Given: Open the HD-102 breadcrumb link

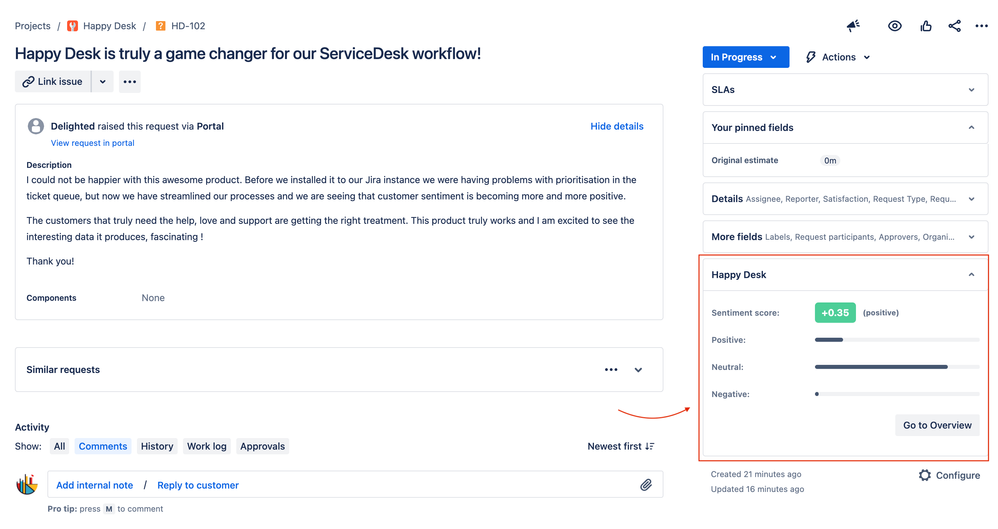Looking at the screenshot, I should pos(188,26).
